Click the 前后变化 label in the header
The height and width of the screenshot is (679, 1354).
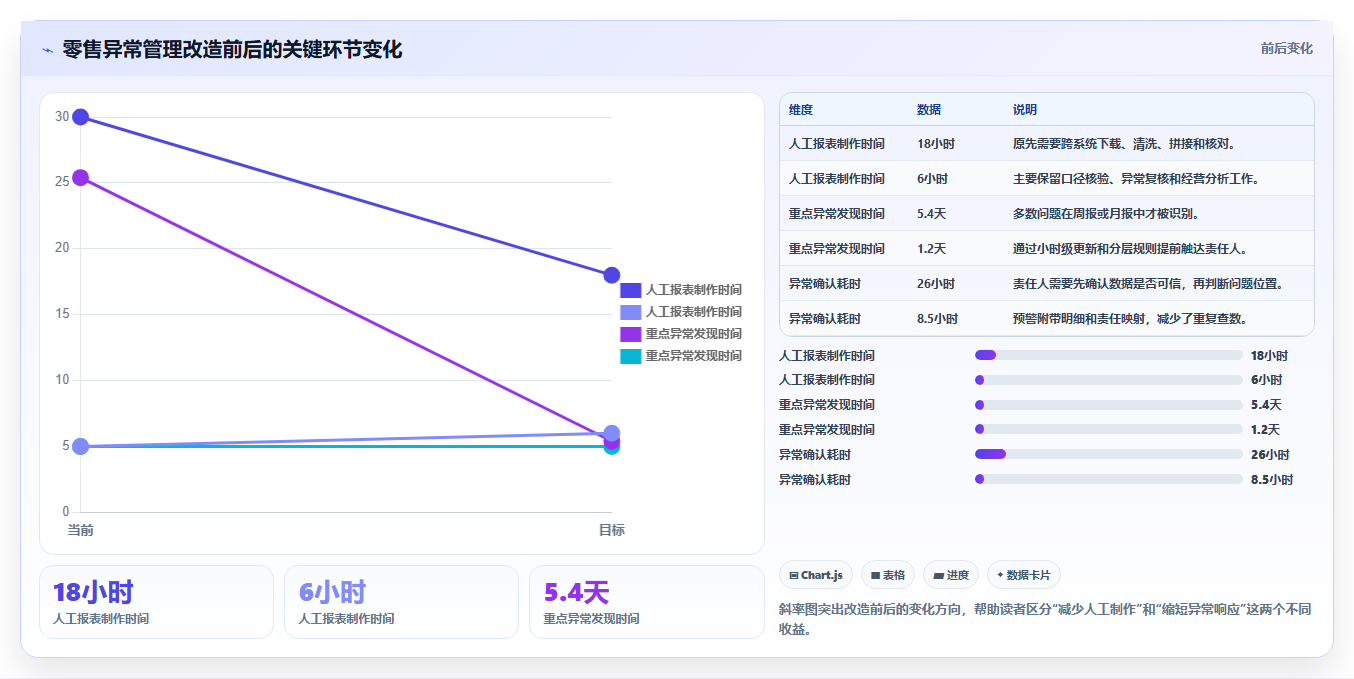(x=1287, y=48)
